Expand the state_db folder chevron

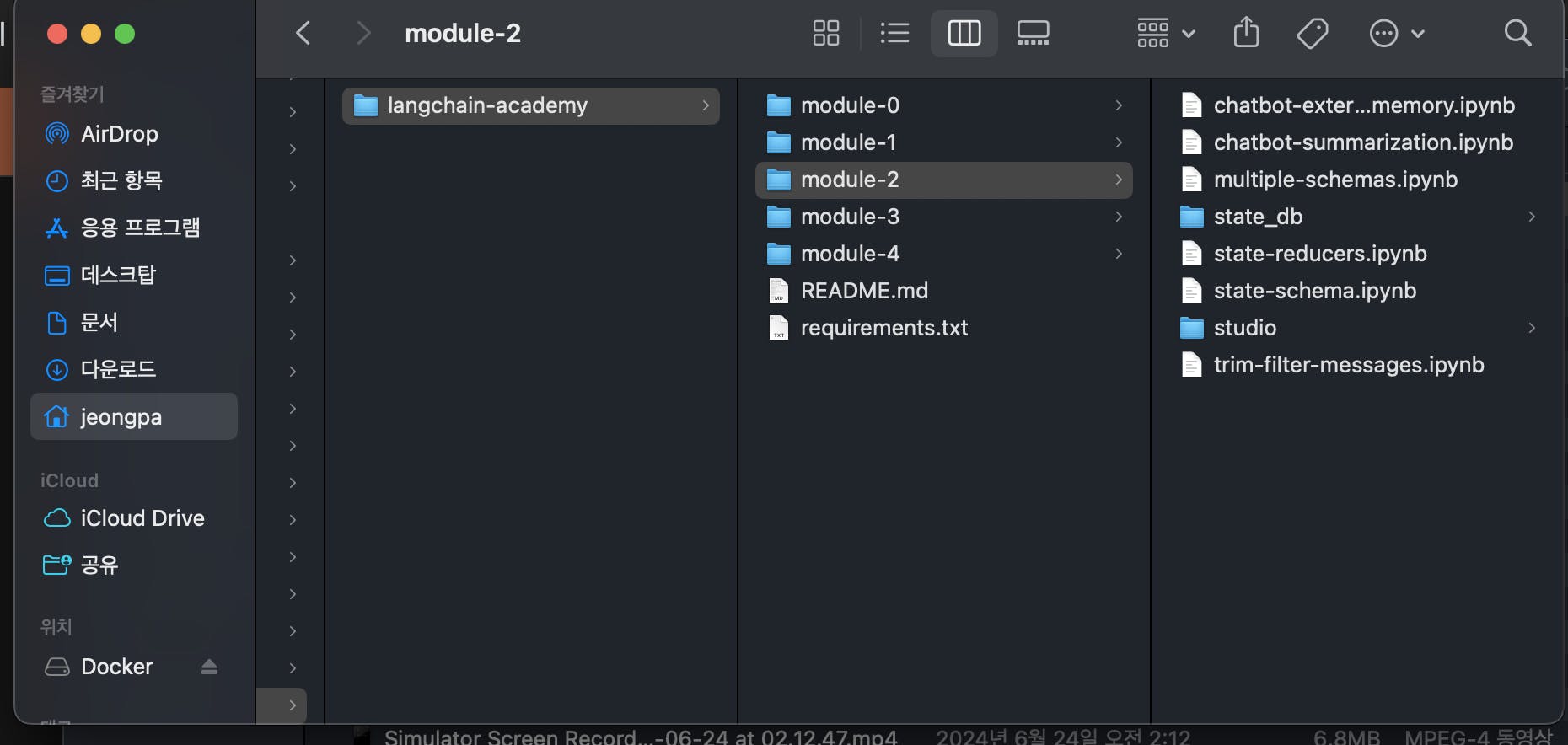pyautogui.click(x=1531, y=217)
